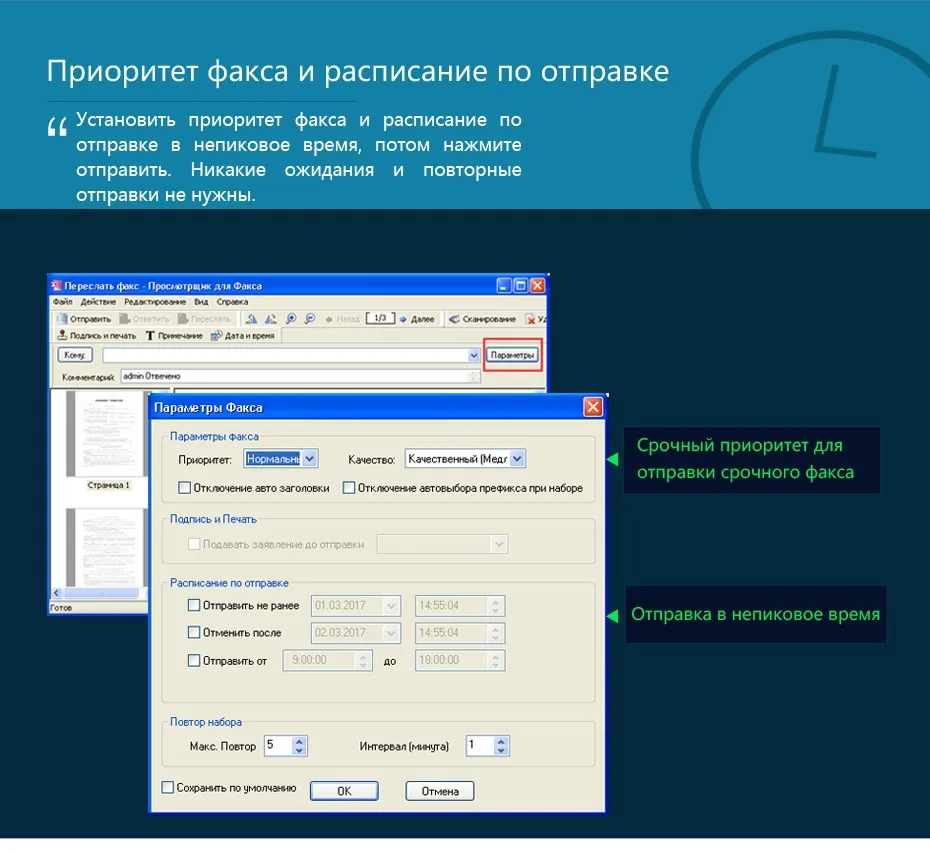930x853 pixels.
Task: Open the 01.03.2017 date dropdown
Action: point(391,606)
